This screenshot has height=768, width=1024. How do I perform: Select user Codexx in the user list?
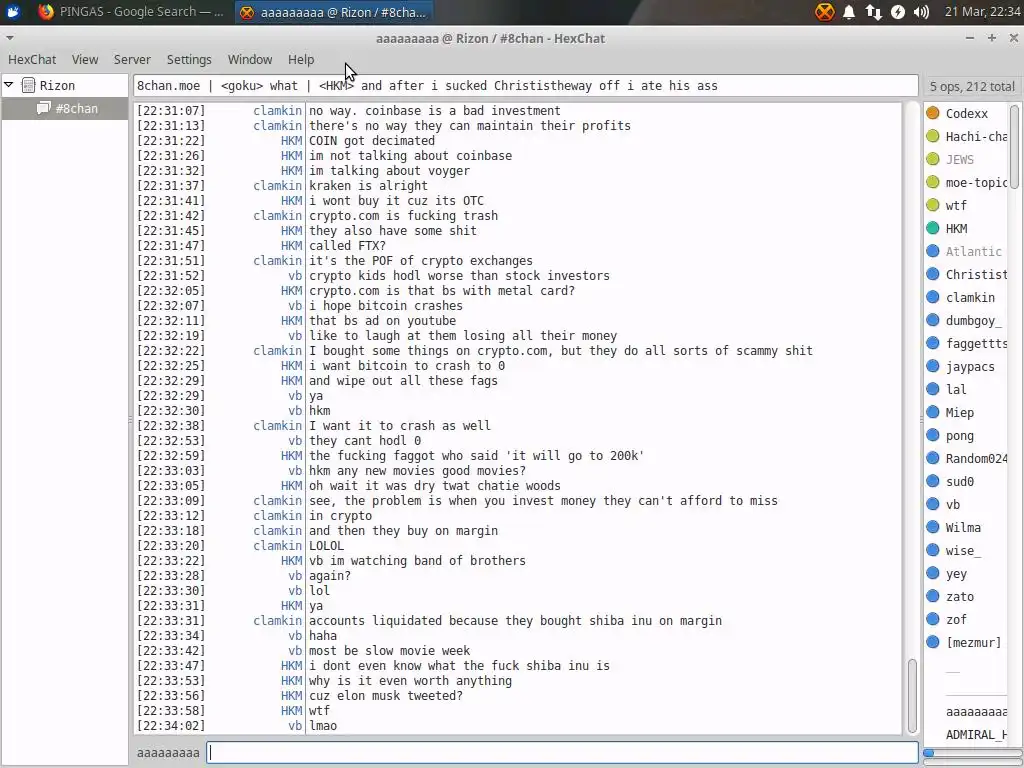coord(967,114)
